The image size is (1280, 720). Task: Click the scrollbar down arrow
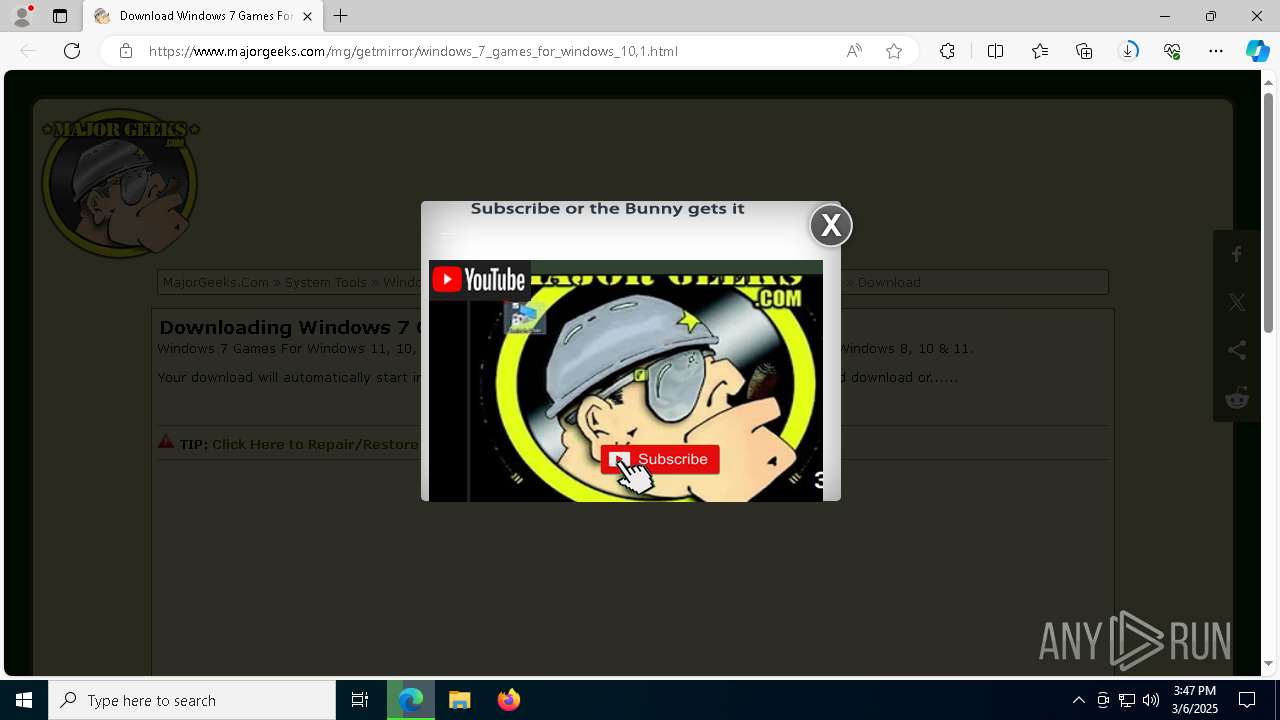click(x=1268, y=663)
